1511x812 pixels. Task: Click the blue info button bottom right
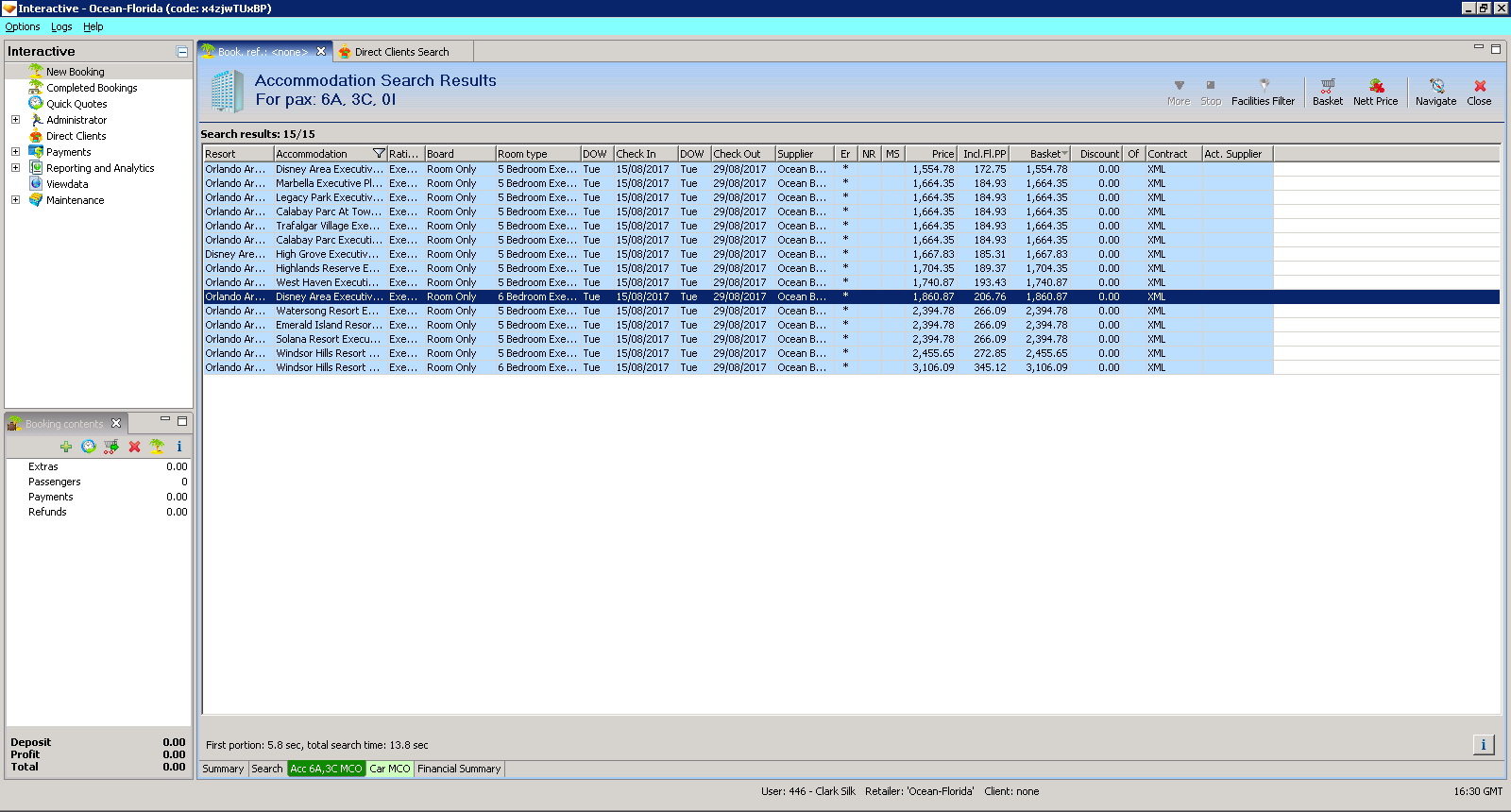1483,745
